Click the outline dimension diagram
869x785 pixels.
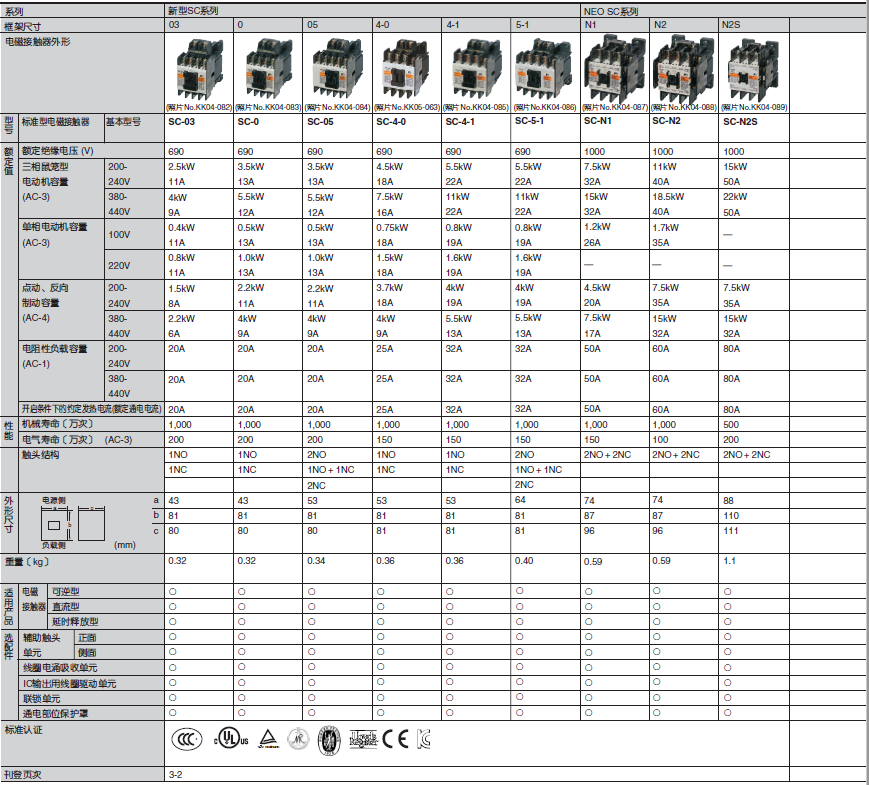73,523
